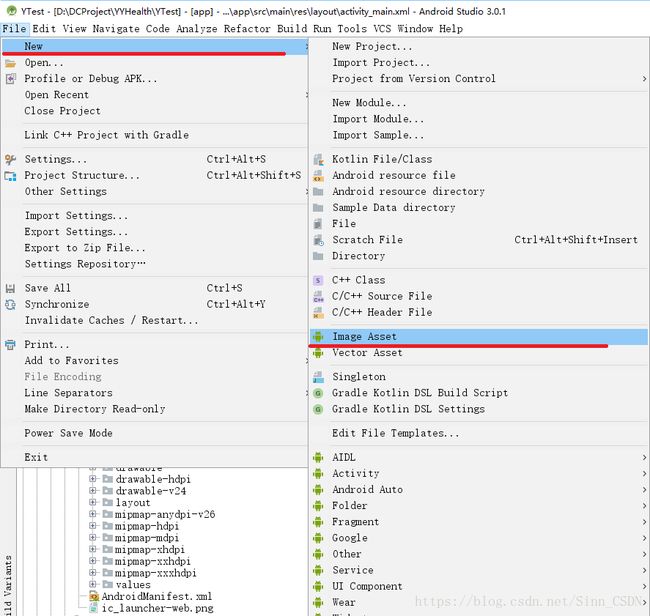Screen dimensions: 650x616
Task: Click the Vector Asset android icon
Action: point(318,353)
